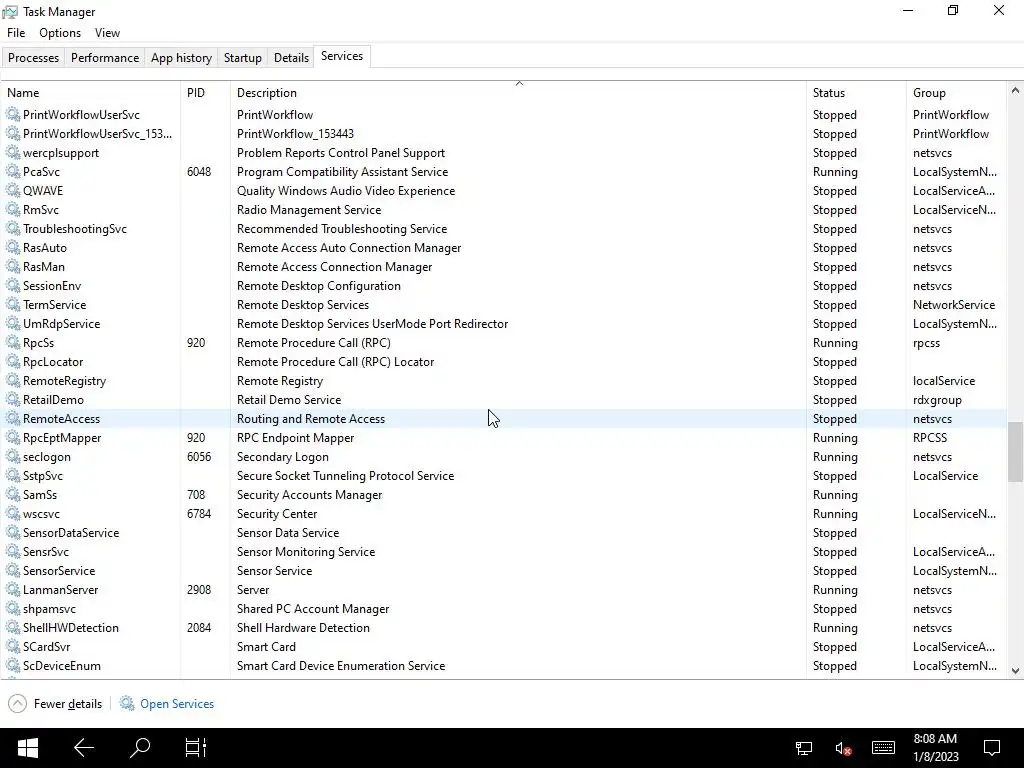The height and width of the screenshot is (768, 1024).
Task: Select the Services tab
Action: tap(342, 56)
